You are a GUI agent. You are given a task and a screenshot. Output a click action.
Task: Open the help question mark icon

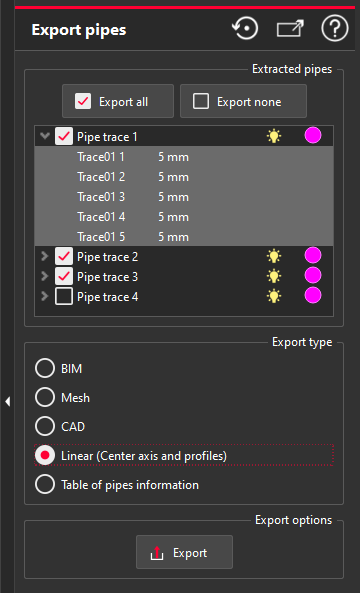coord(335,29)
